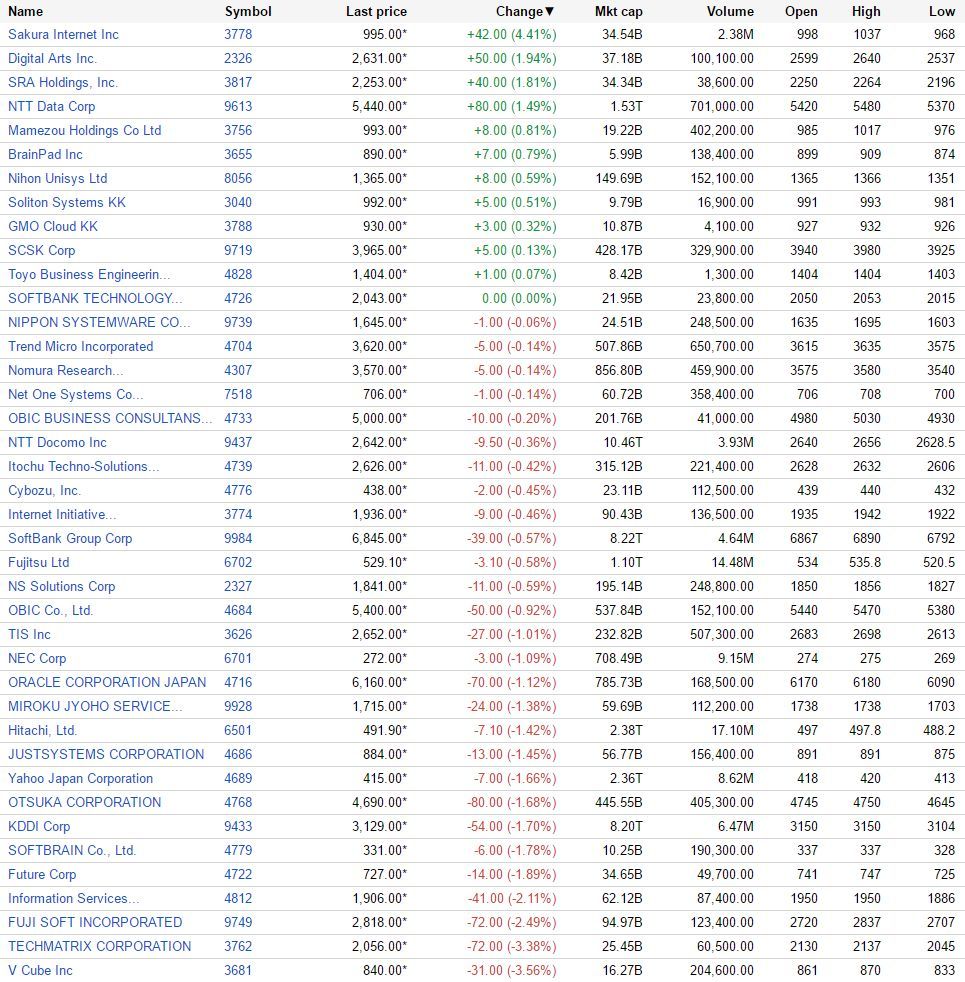Screen dimensions: 965x982
Task: Open the Internet Initiative... link
Action: point(62,514)
